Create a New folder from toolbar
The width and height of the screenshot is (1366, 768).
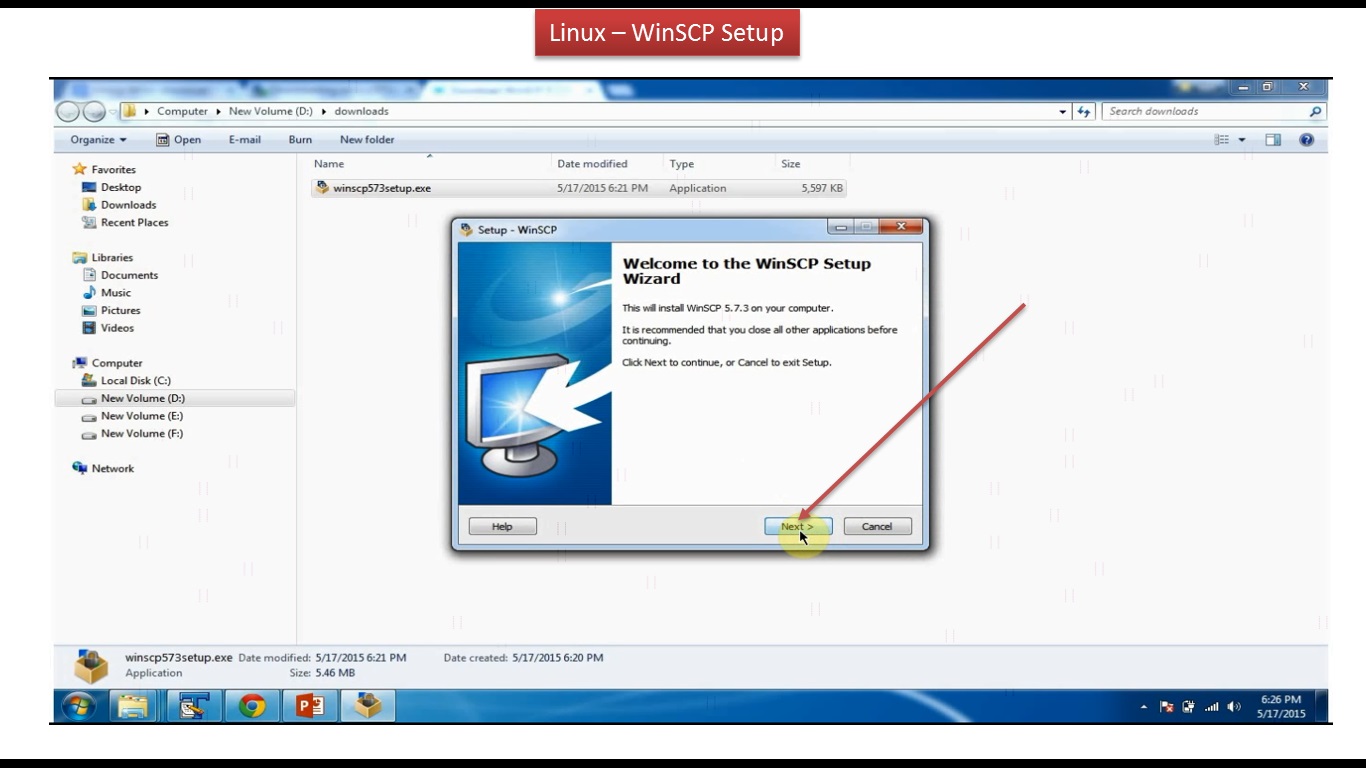(x=367, y=140)
